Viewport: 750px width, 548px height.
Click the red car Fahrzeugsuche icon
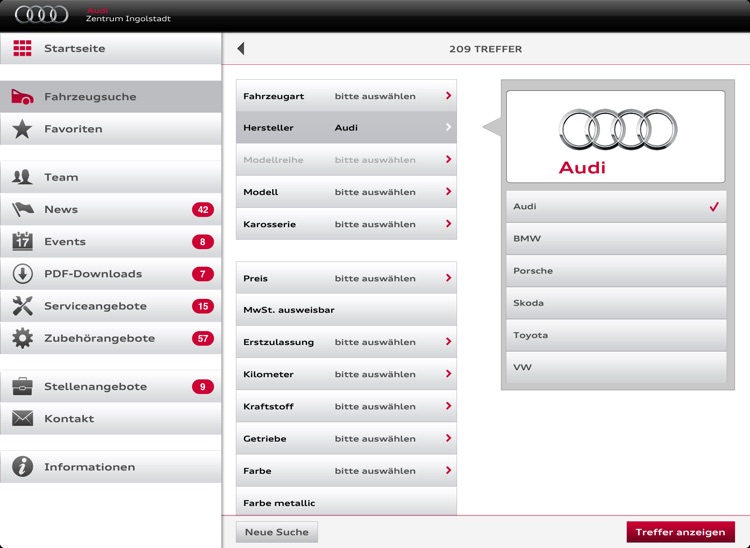tap(22, 97)
